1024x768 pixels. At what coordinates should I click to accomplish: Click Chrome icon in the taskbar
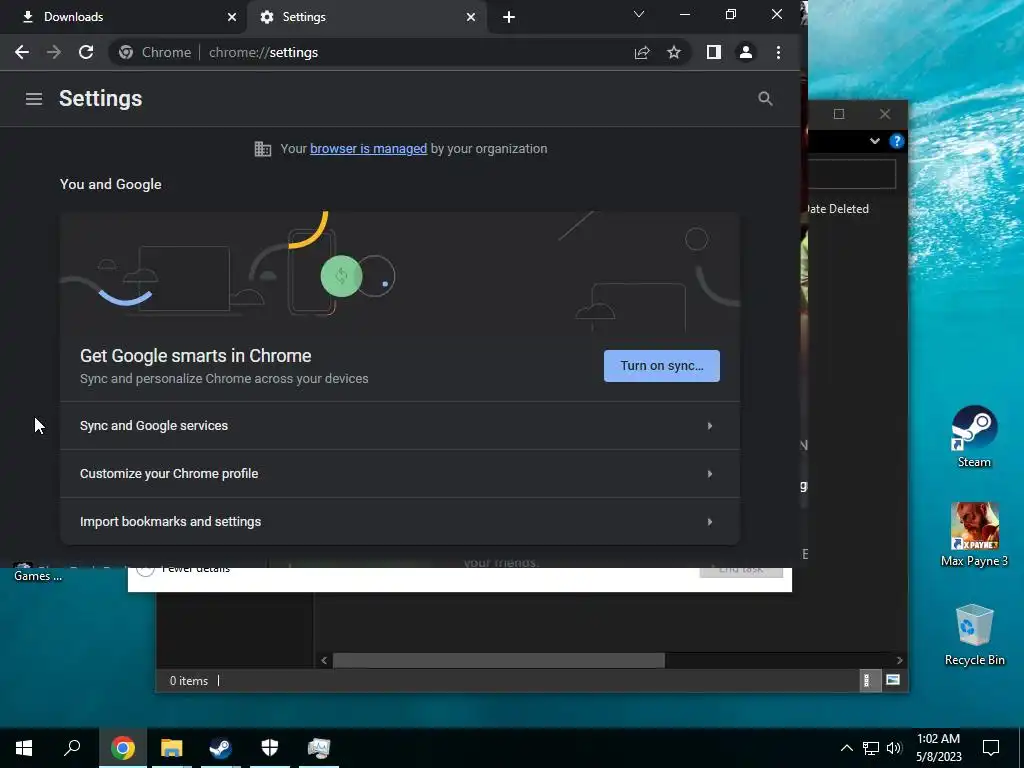tap(123, 748)
